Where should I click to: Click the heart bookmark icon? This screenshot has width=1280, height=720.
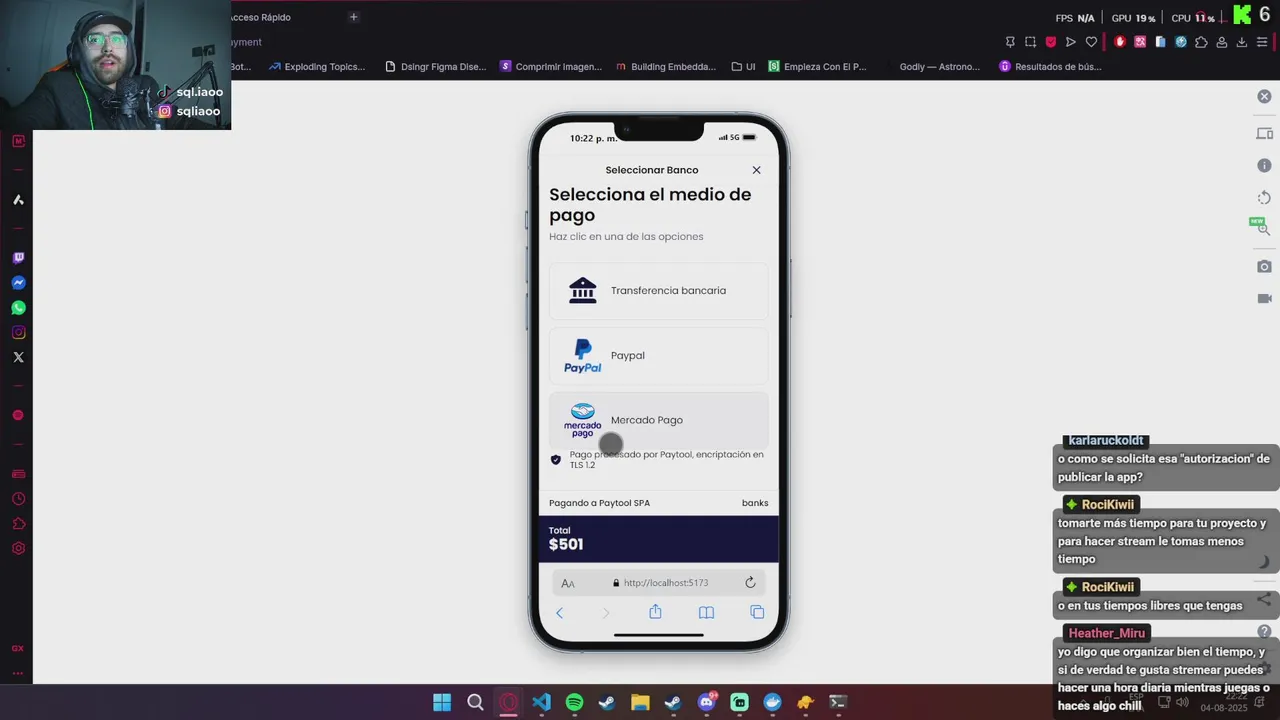click(x=1091, y=42)
